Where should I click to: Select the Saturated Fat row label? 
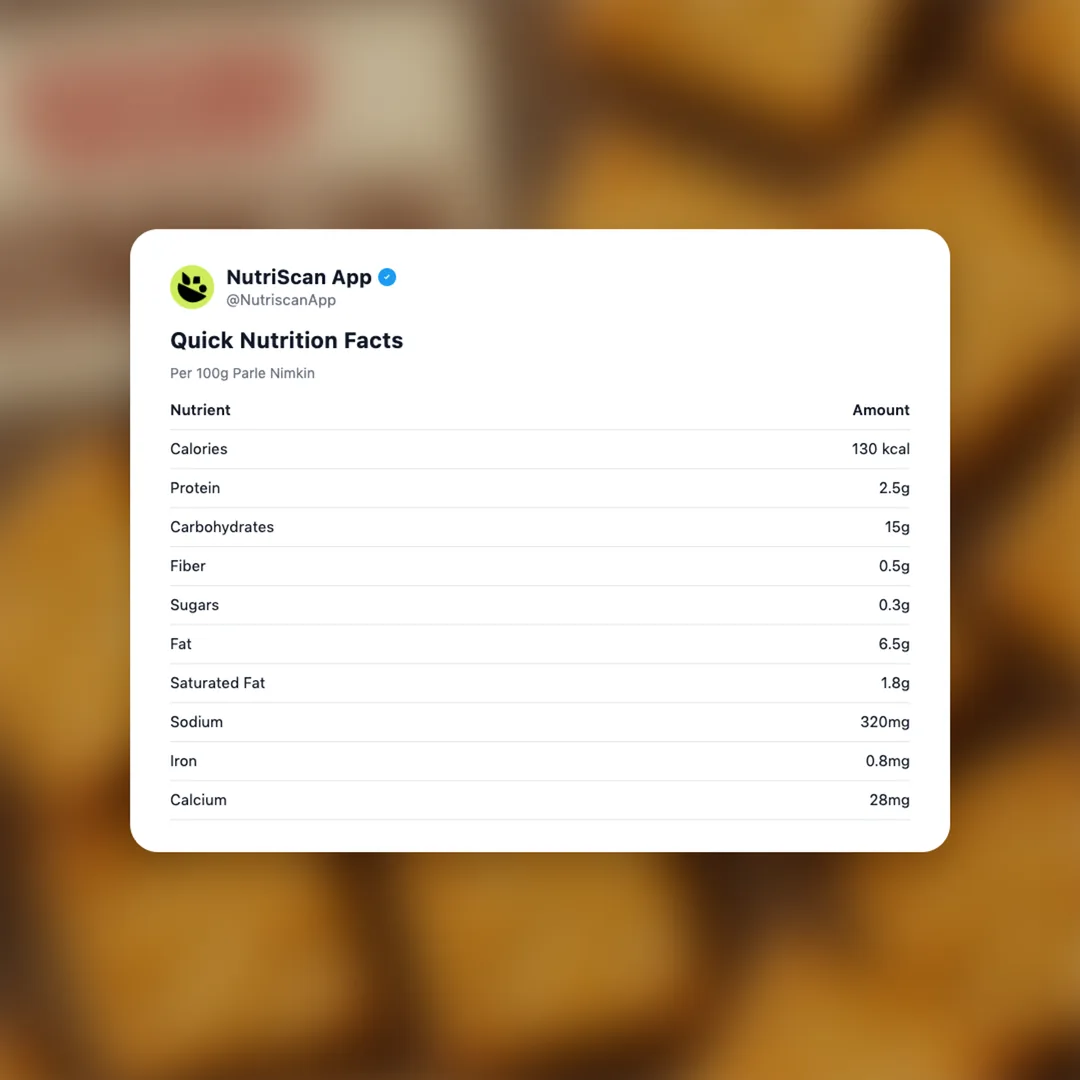217,683
